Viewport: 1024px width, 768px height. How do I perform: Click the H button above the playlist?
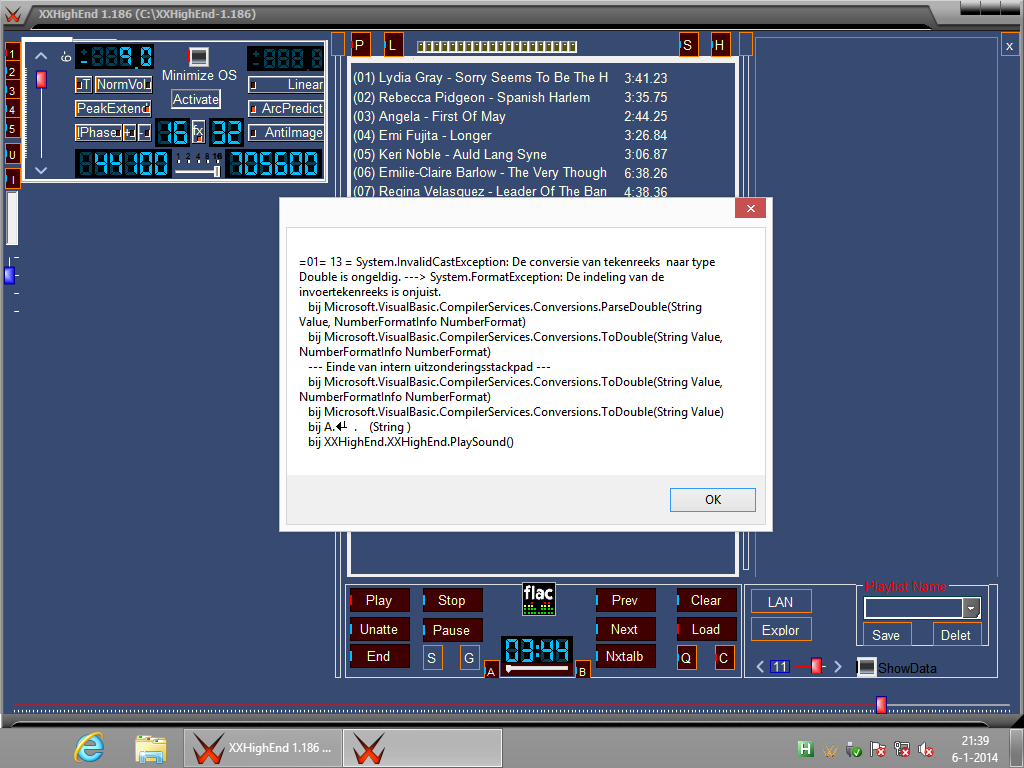coord(720,45)
